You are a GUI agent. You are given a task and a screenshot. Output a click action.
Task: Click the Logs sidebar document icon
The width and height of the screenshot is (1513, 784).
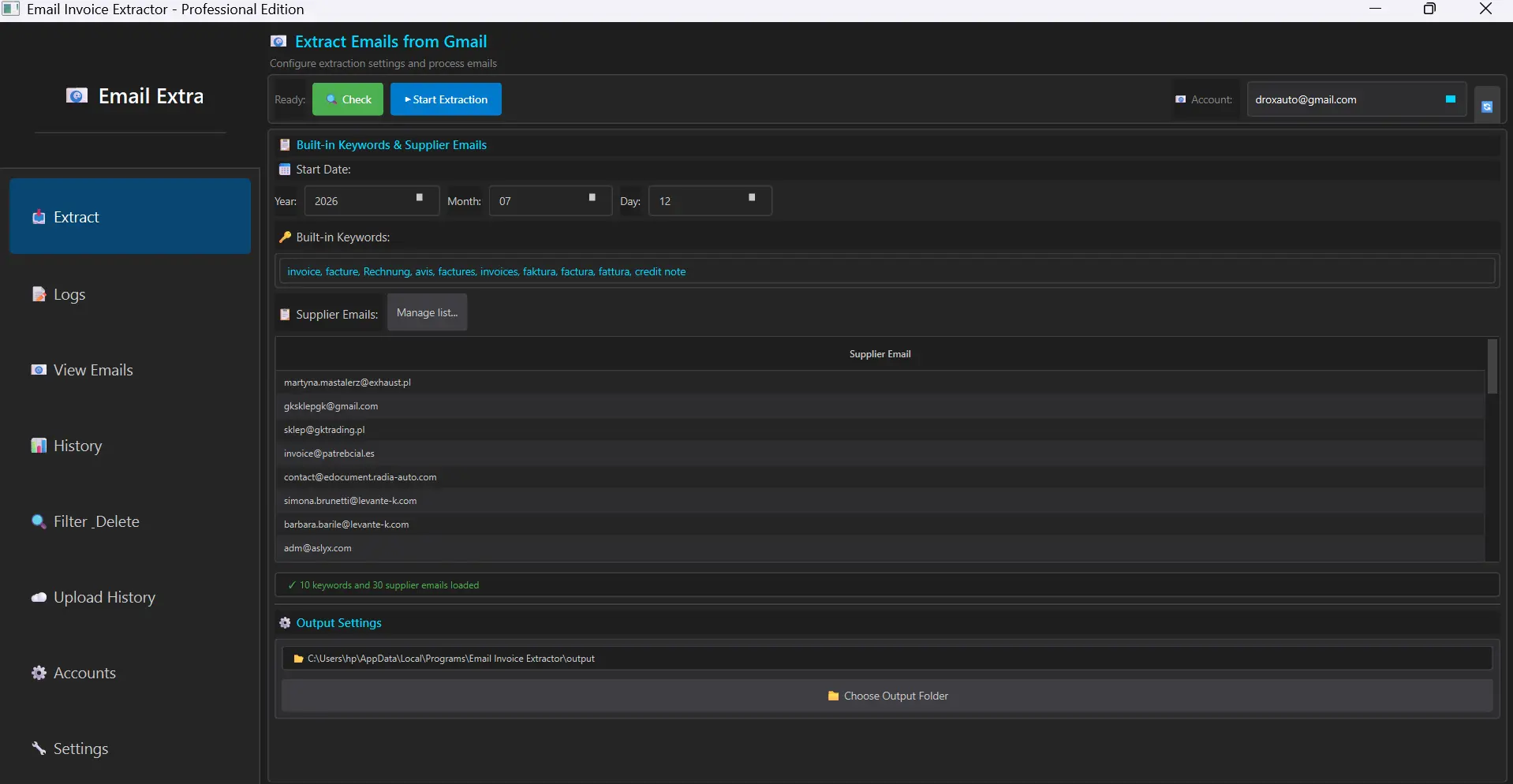pos(39,294)
